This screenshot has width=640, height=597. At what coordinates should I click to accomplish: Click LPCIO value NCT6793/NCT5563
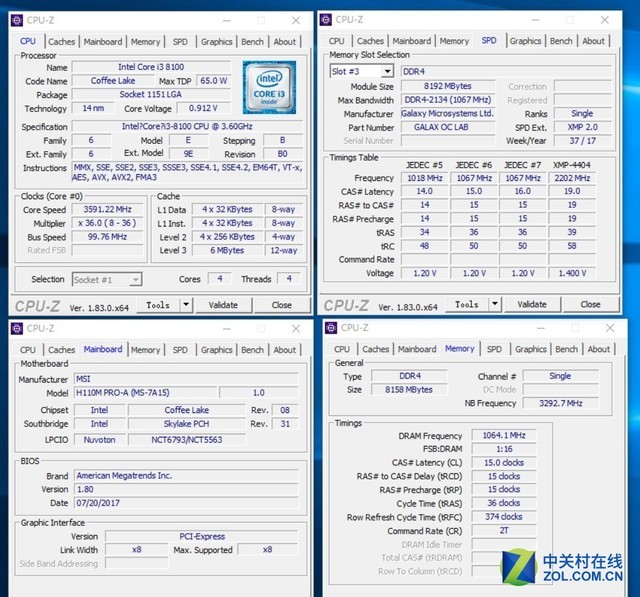[x=187, y=439]
